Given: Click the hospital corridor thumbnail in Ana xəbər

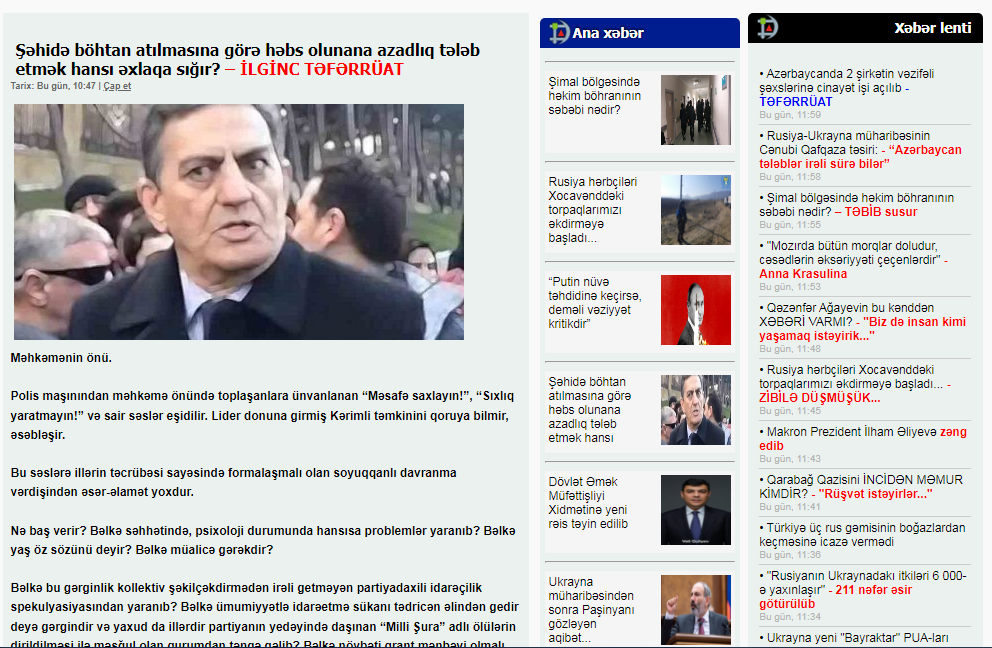Looking at the screenshot, I should tap(695, 110).
